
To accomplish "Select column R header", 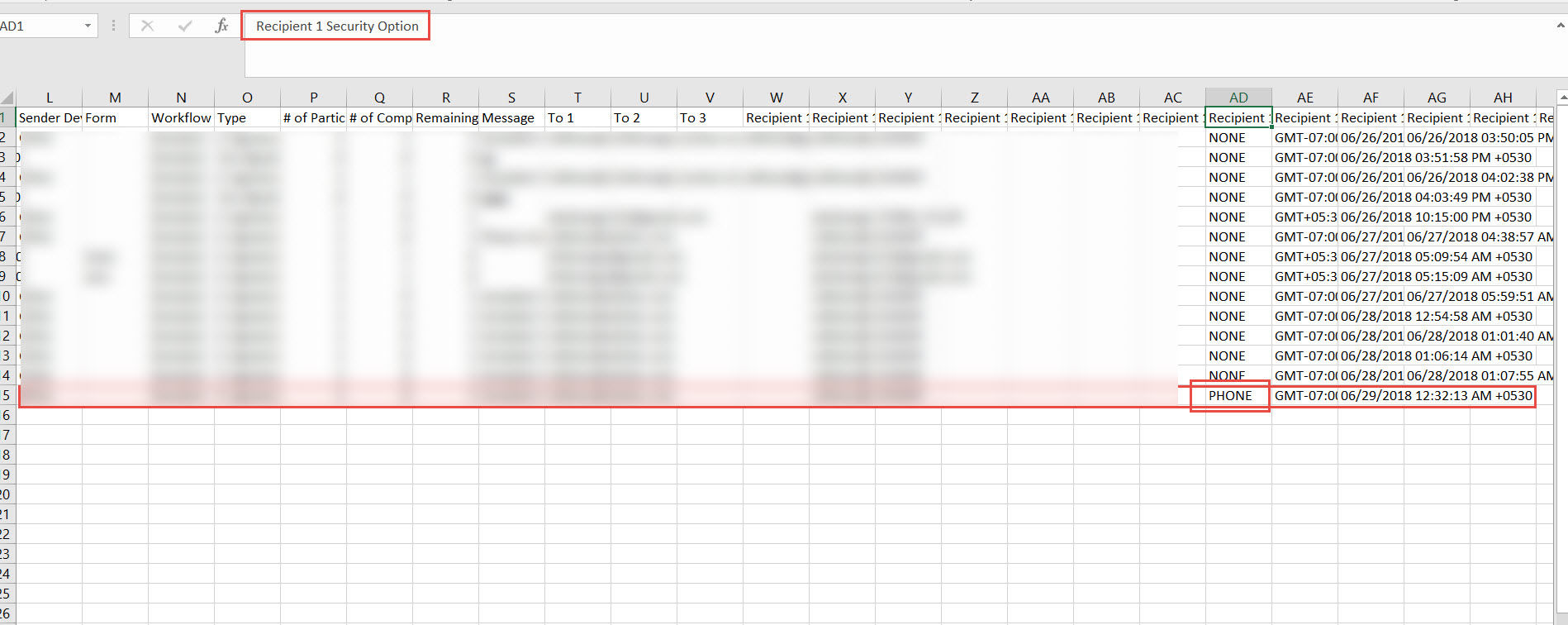I will coord(445,98).
